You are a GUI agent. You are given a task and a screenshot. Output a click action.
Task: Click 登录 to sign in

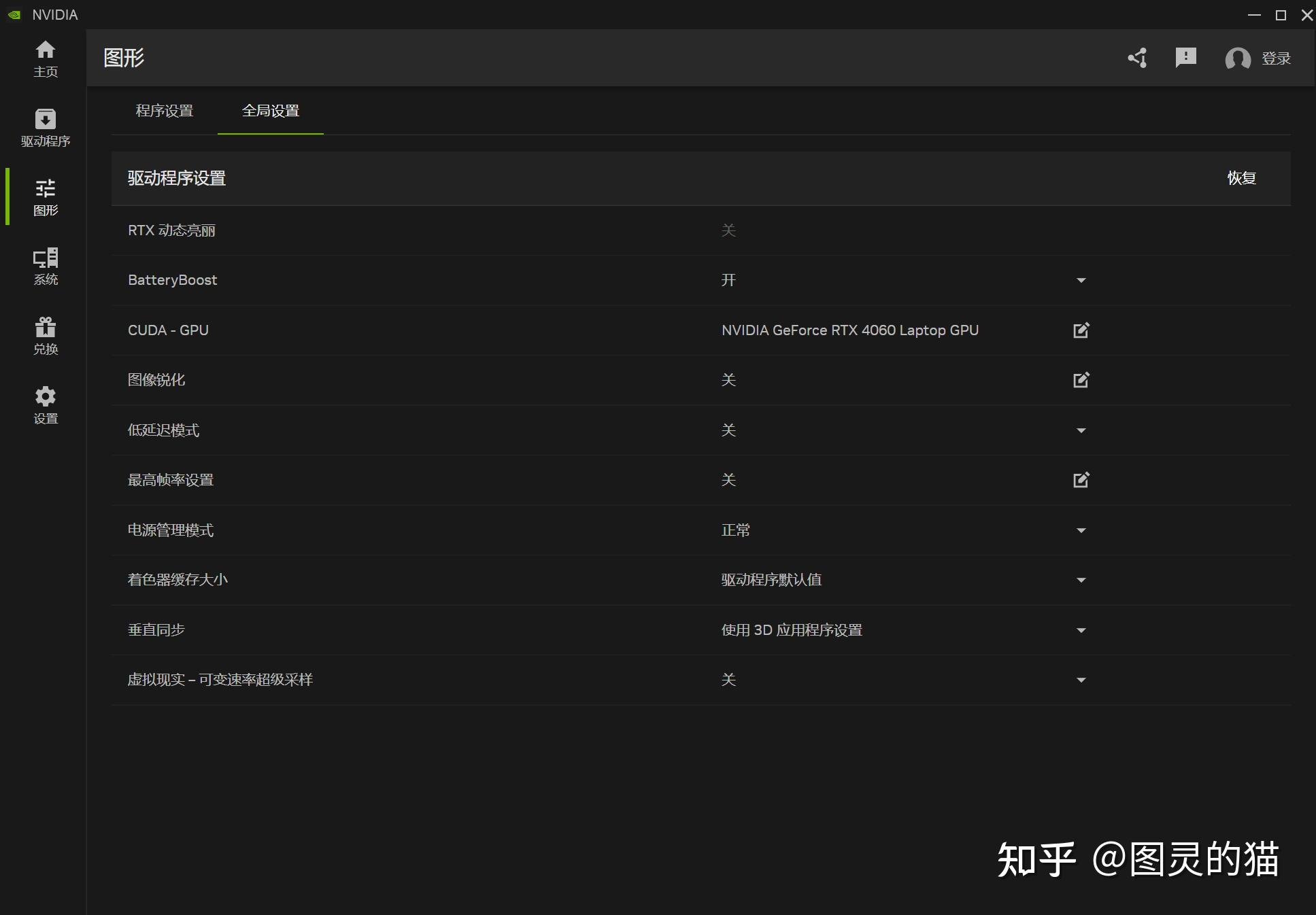(x=1277, y=58)
